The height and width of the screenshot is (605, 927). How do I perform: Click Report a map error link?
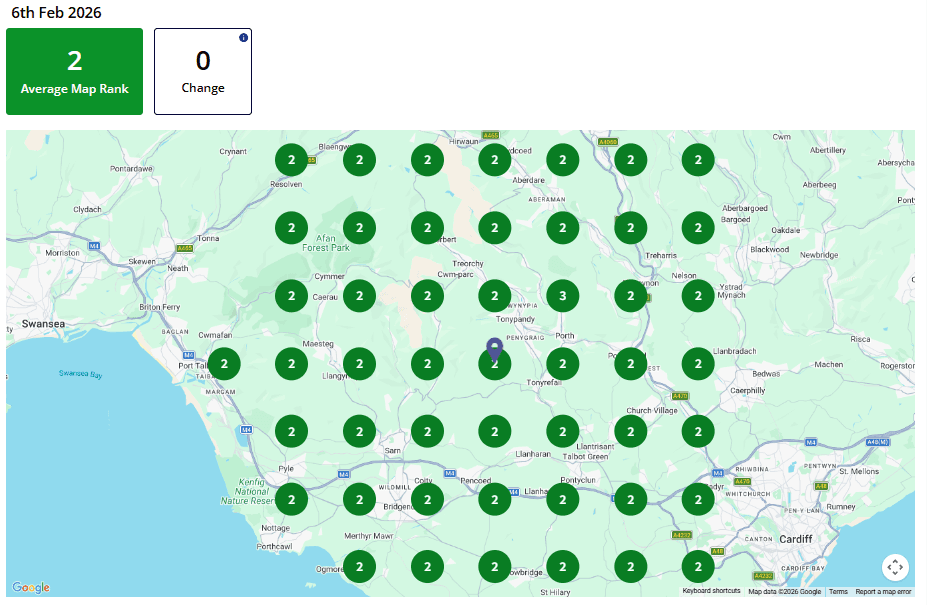point(883,592)
